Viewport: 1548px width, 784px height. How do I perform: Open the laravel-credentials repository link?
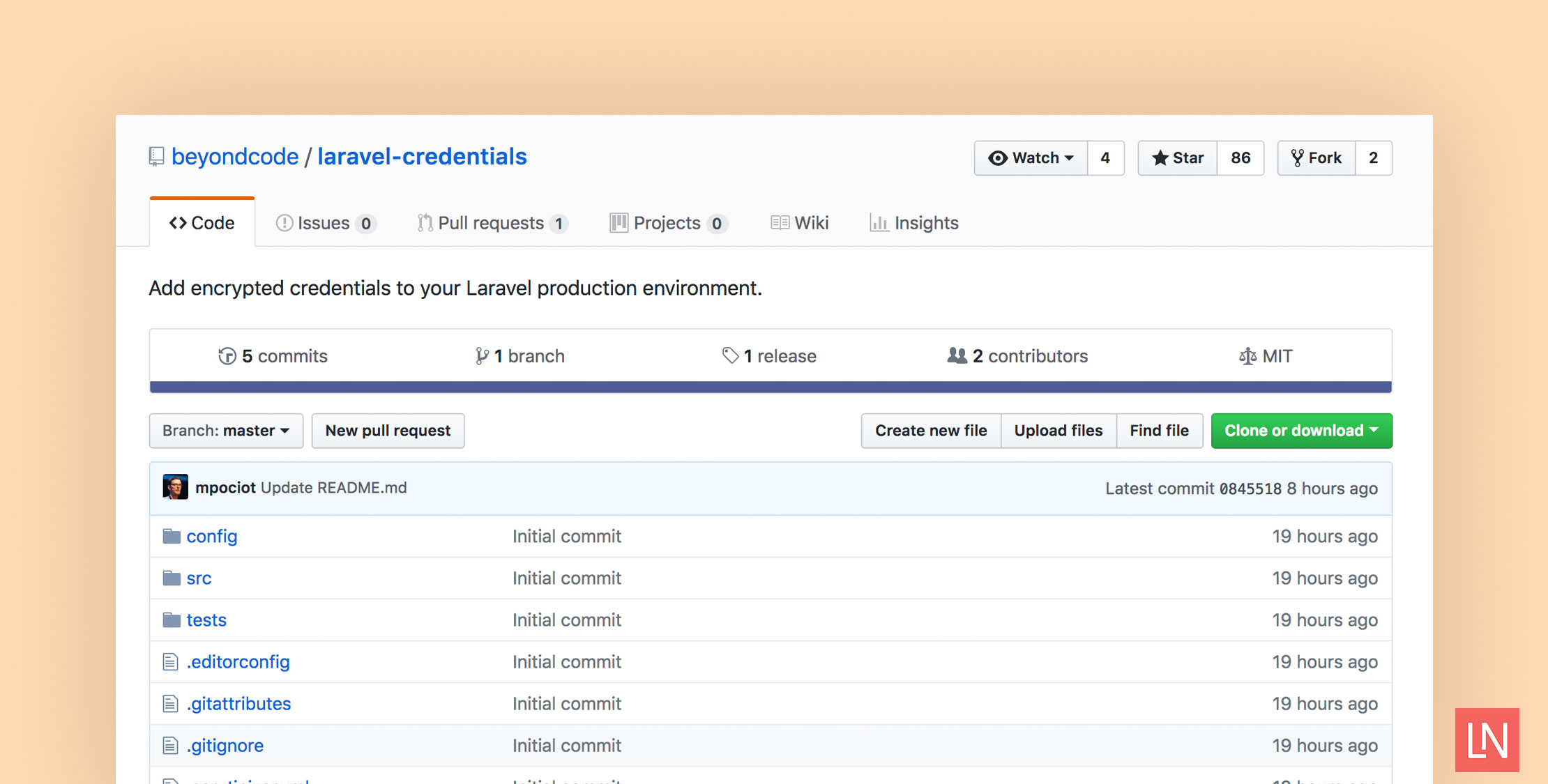[422, 157]
